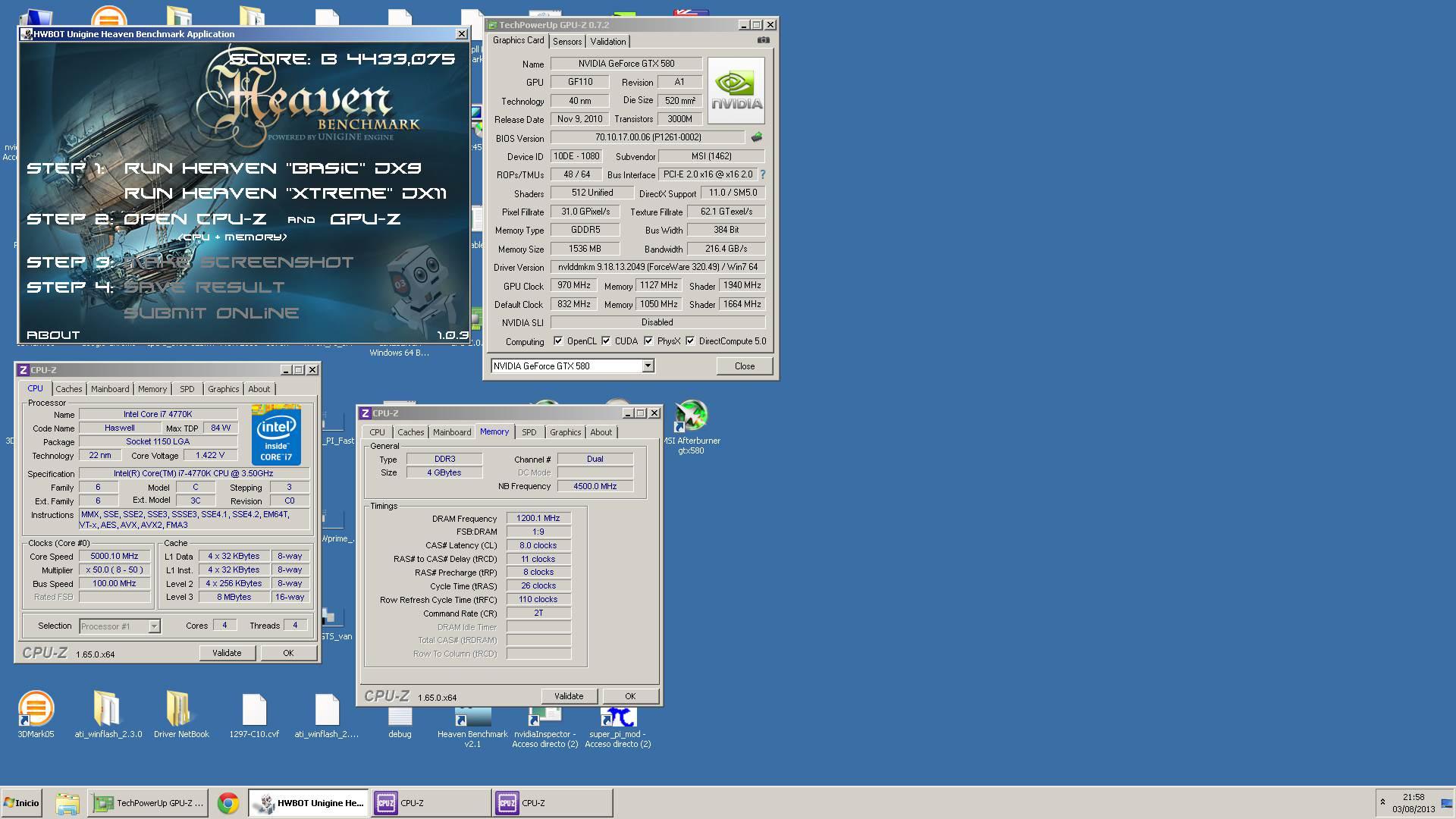
Task: Open CPU tab in the Memory CPU-Z window
Action: click(x=377, y=432)
